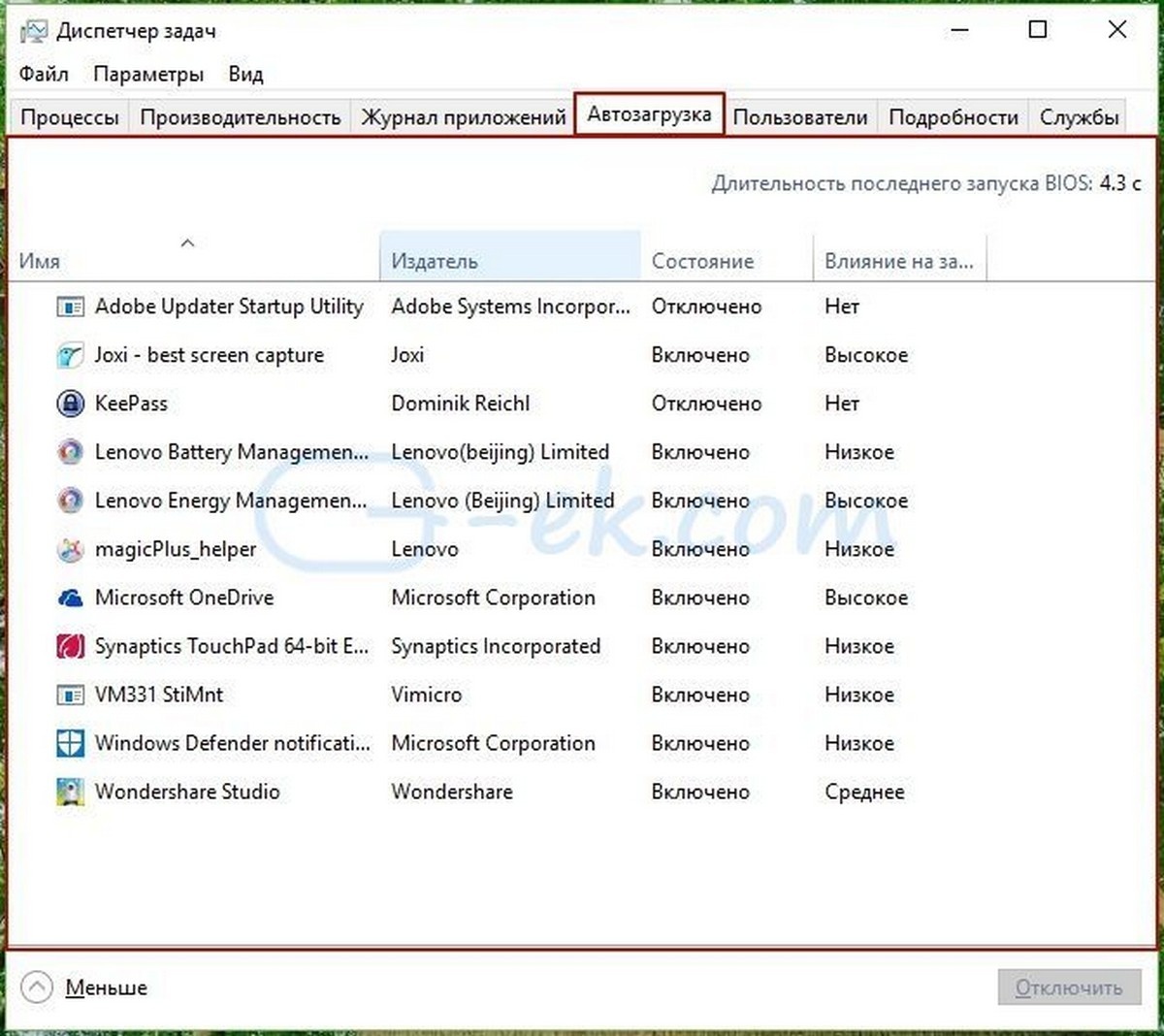Click publisher Vimicro
The image size is (1164, 1036).
pos(427,695)
